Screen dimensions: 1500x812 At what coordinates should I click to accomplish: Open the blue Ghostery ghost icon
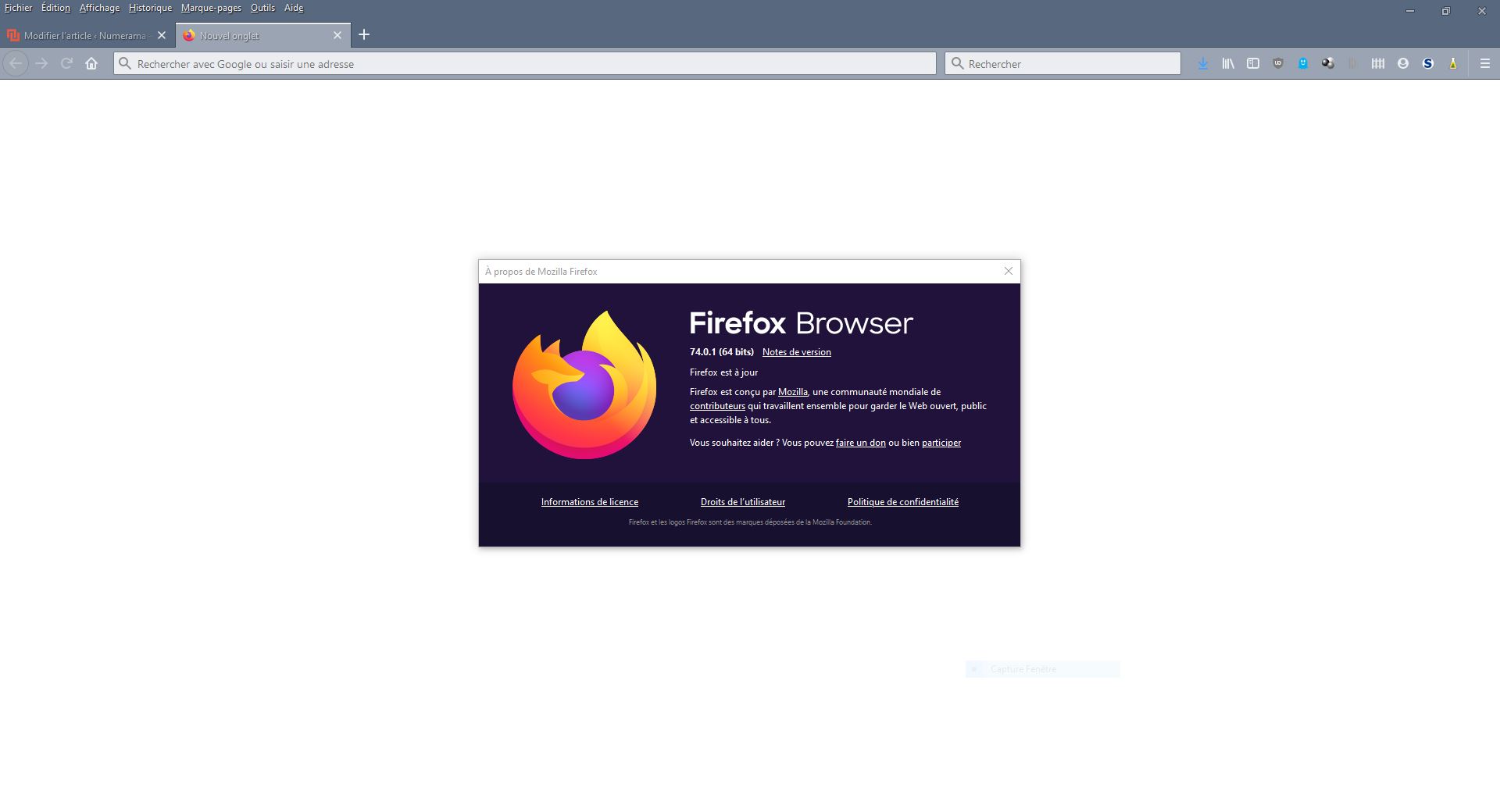[1303, 64]
